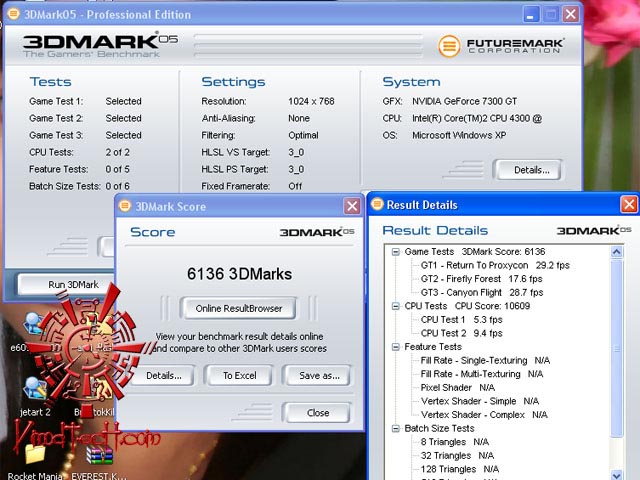The width and height of the screenshot is (640, 480).
Task: Click the Result Details window title icon
Action: tap(377, 204)
